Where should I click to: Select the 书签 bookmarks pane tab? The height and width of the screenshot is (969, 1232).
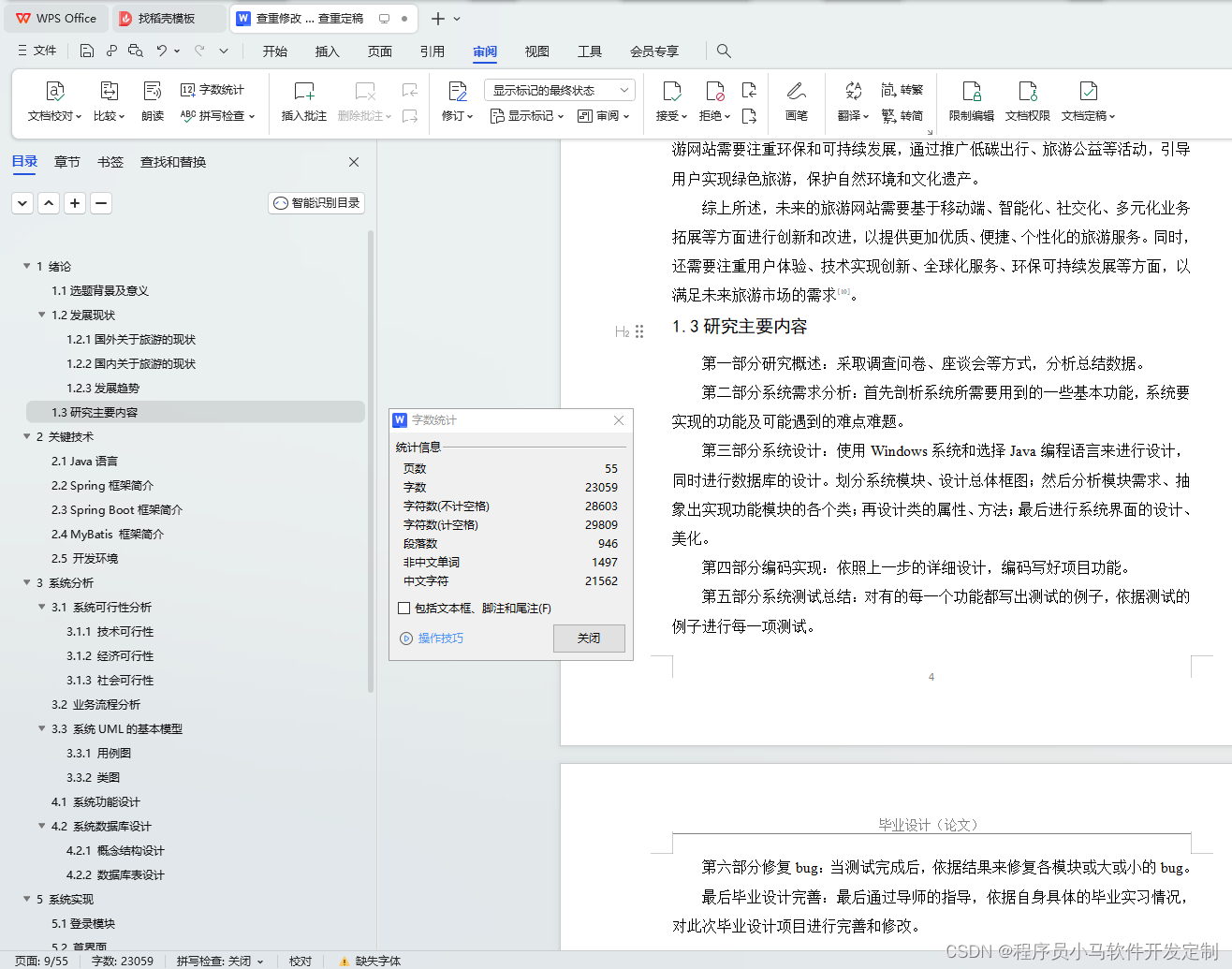110,161
